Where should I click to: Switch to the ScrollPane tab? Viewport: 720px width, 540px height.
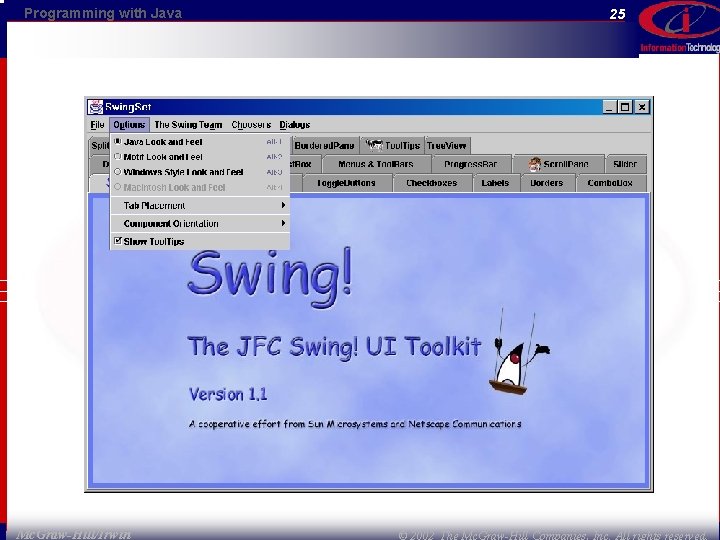point(558,164)
